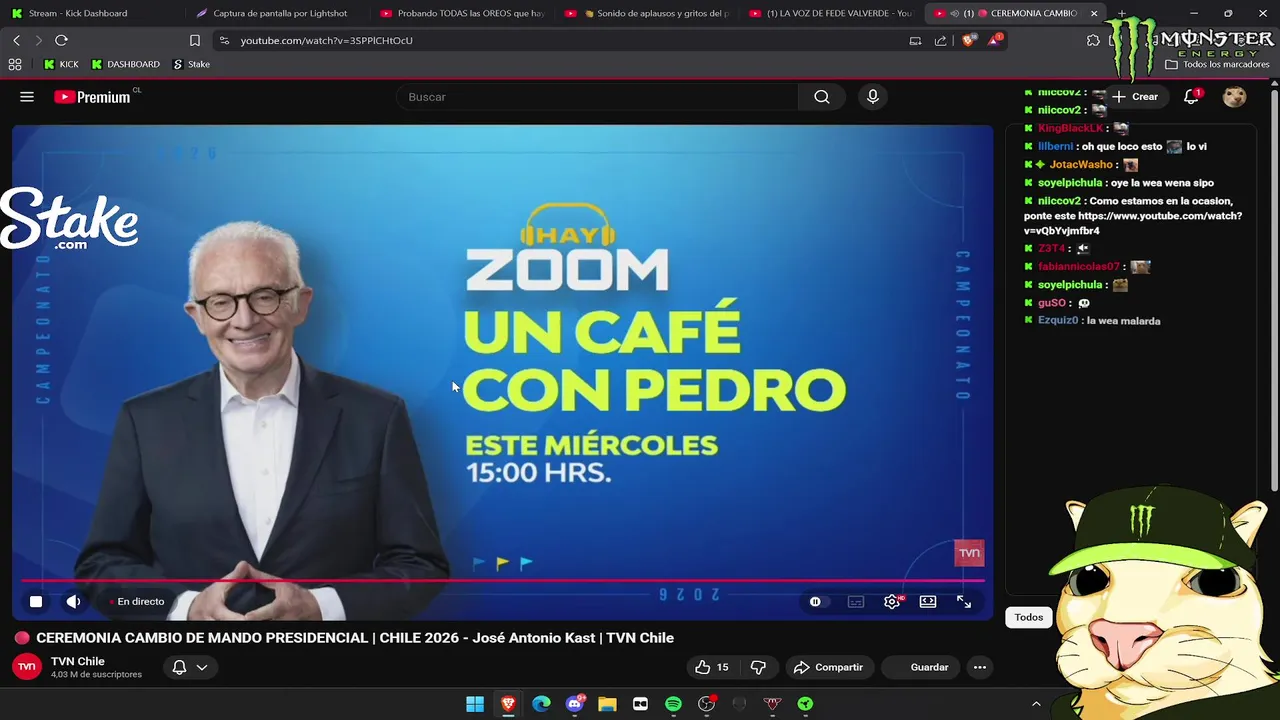Open the Todos chat filter

coord(1029,617)
